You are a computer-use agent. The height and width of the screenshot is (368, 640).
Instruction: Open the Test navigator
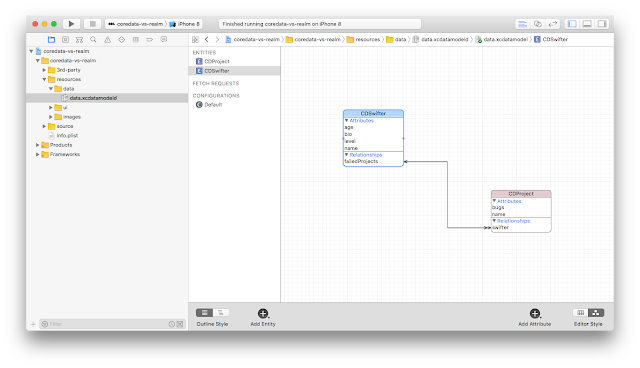[122, 40]
